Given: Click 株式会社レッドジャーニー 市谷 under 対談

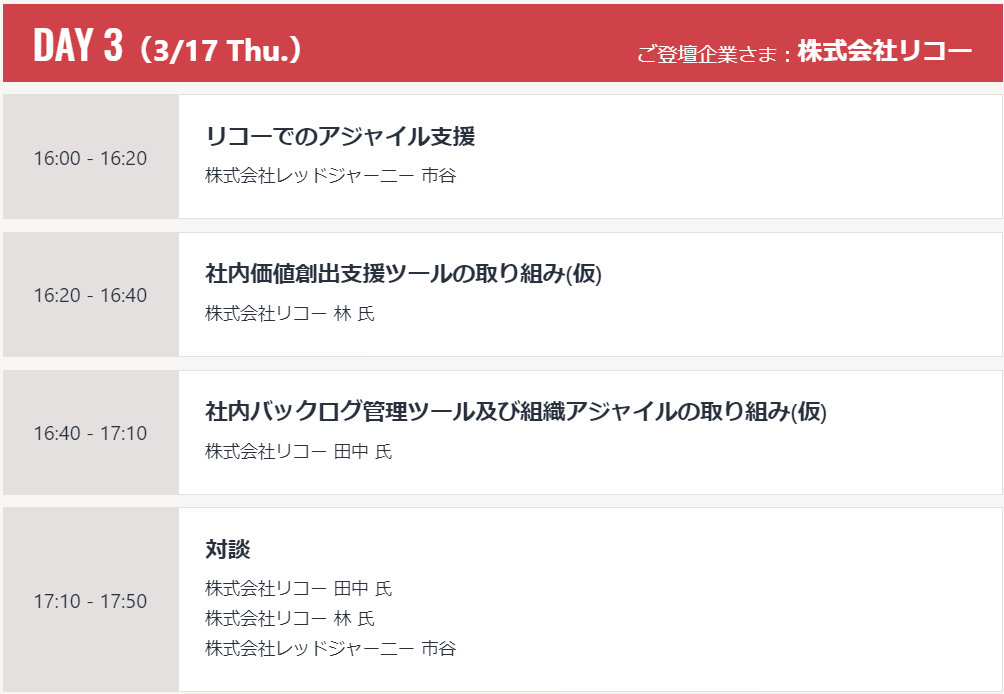Looking at the screenshot, I should pyautogui.click(x=330, y=648).
